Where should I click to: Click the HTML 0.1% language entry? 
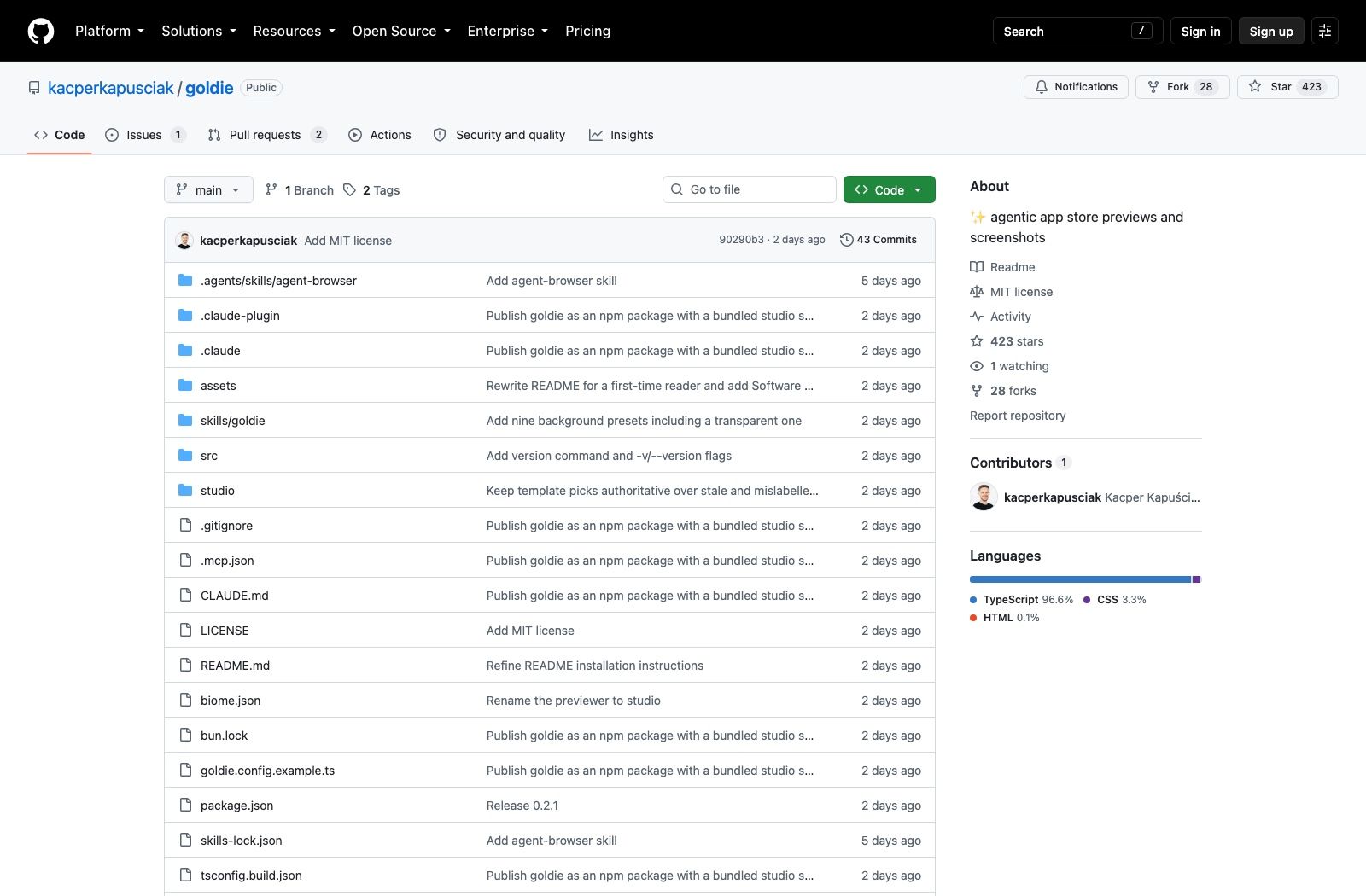(x=1005, y=618)
